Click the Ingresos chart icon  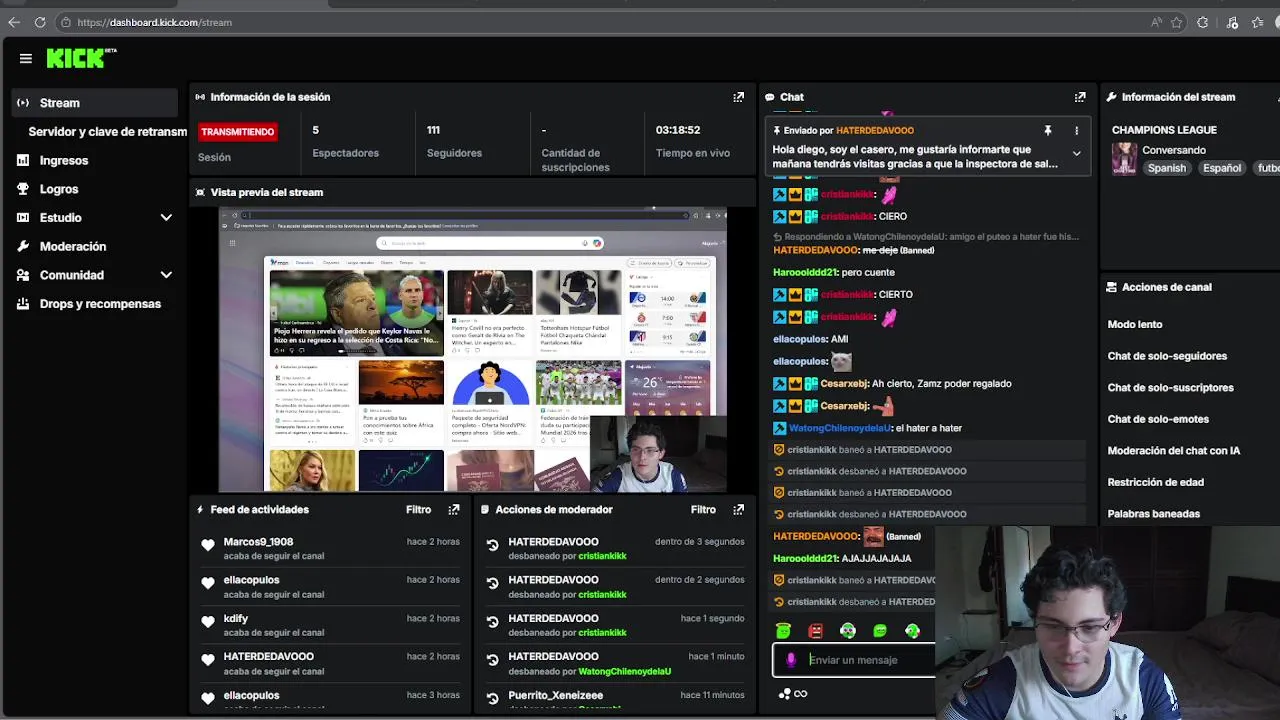point(23,160)
